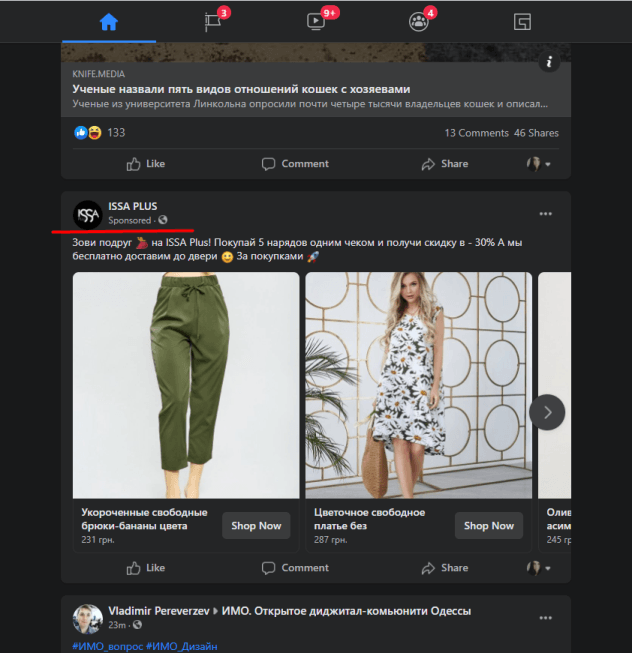632x653 pixels.
Task: Open the Watch video tab
Action: (x=317, y=21)
